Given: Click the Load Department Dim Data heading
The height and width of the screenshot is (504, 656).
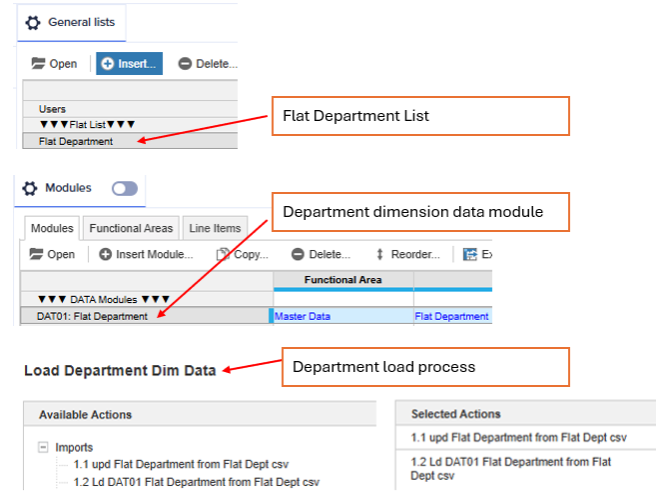Looking at the screenshot, I should click(x=120, y=371).
